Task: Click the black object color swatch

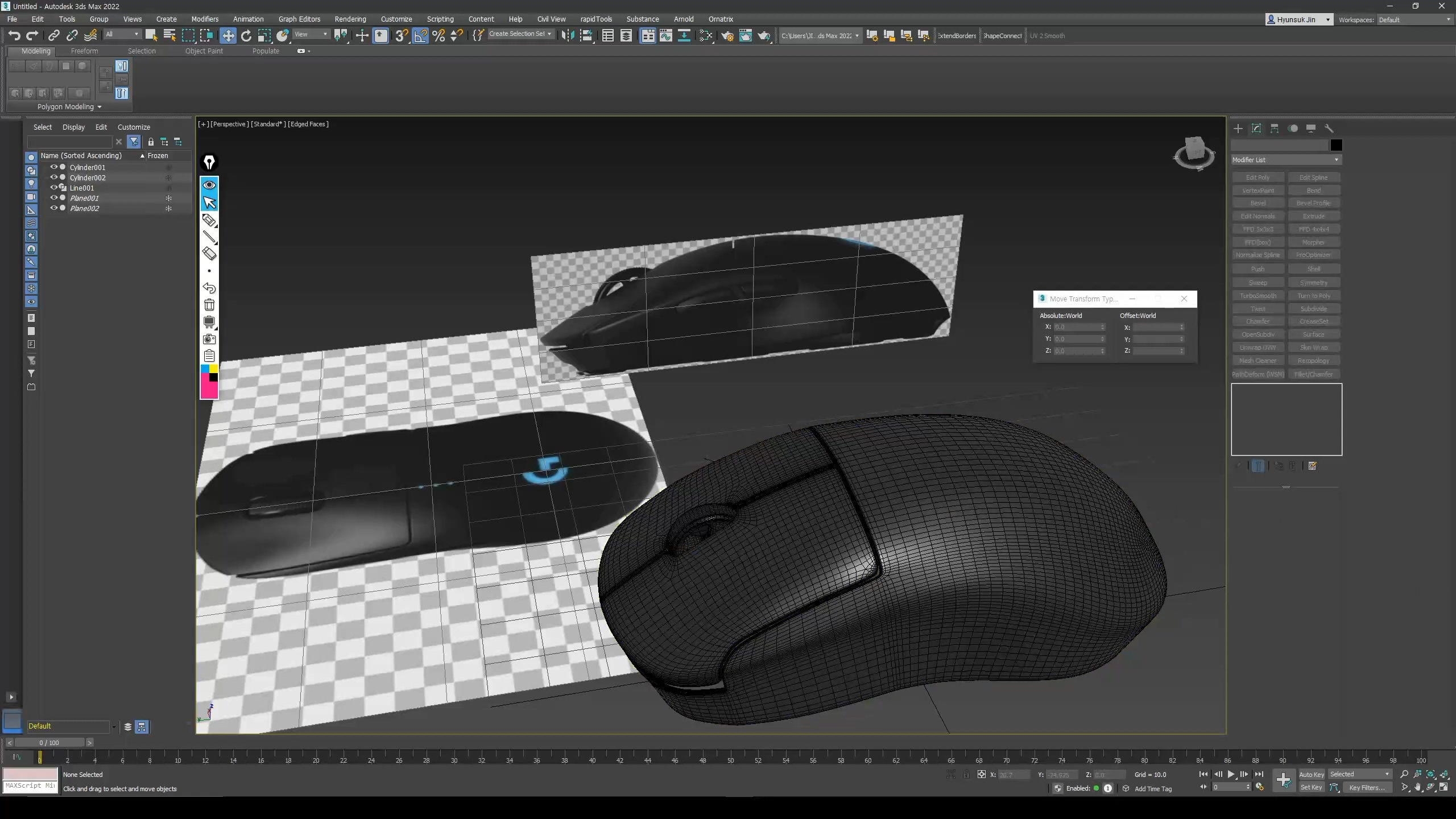Action: click(1336, 146)
